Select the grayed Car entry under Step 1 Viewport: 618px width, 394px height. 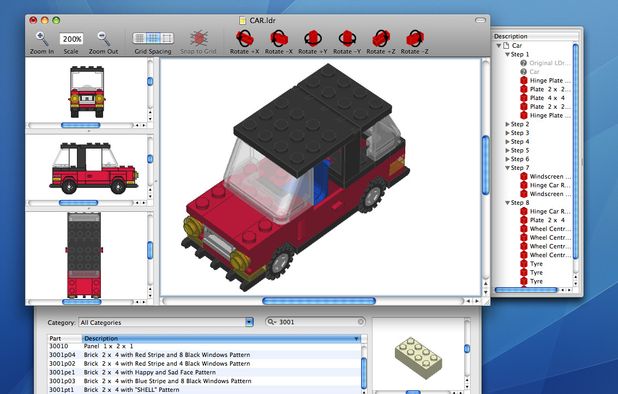[534, 72]
